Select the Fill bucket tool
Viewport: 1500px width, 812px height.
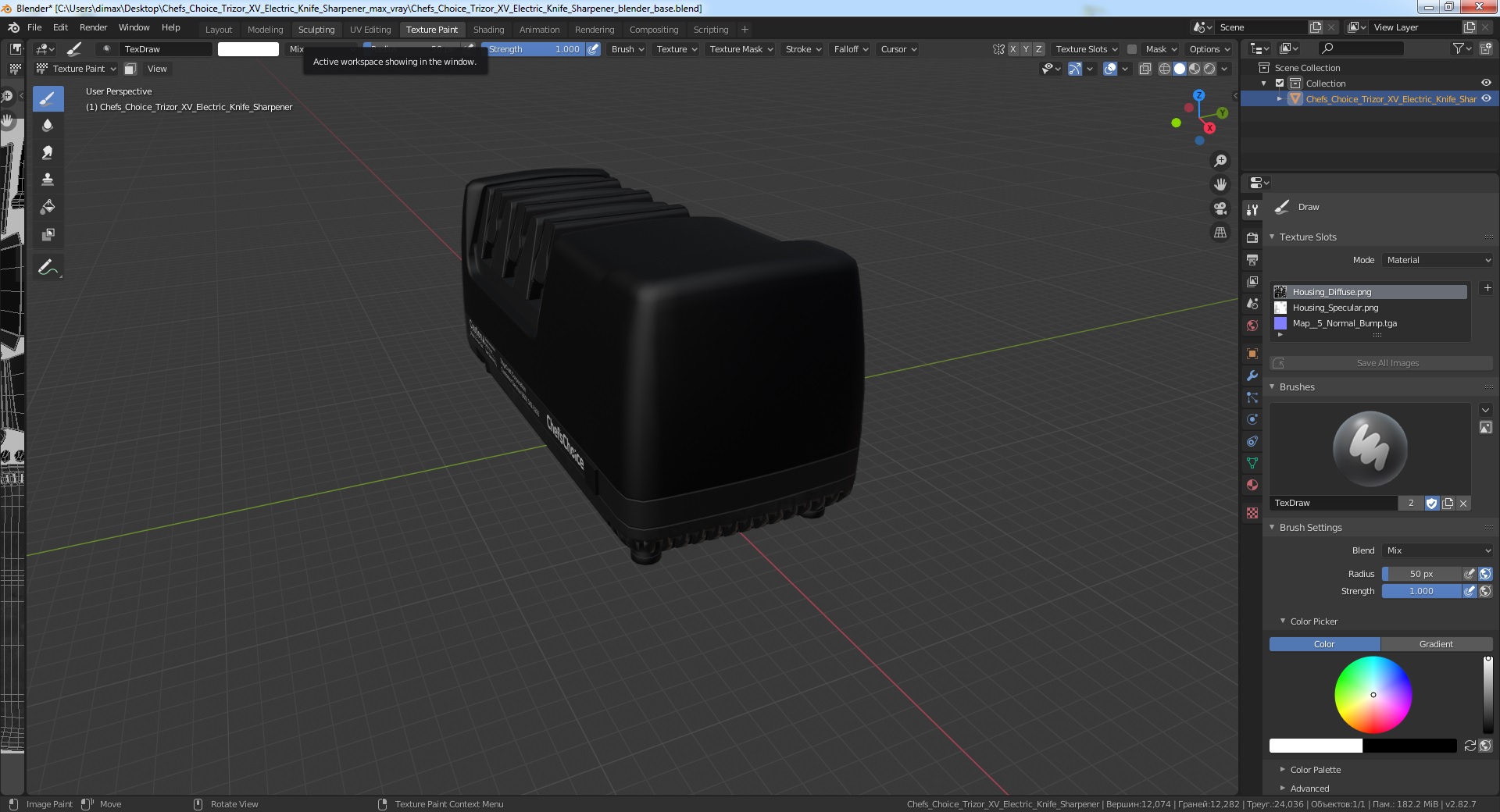(48, 207)
